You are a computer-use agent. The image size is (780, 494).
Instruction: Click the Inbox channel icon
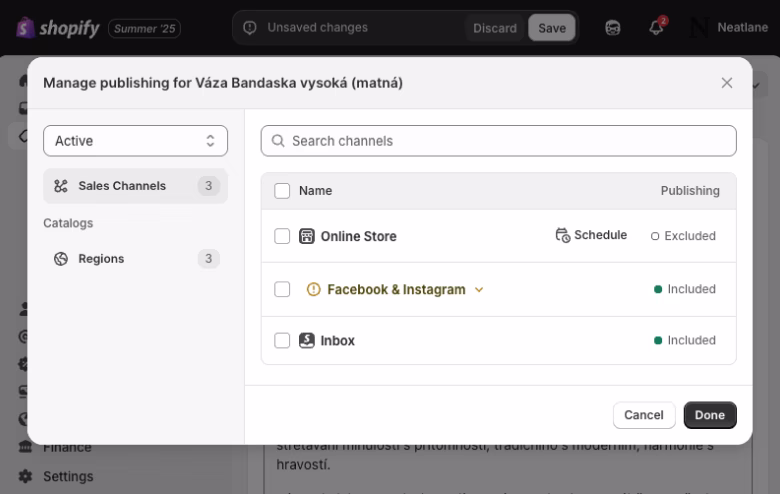click(306, 340)
